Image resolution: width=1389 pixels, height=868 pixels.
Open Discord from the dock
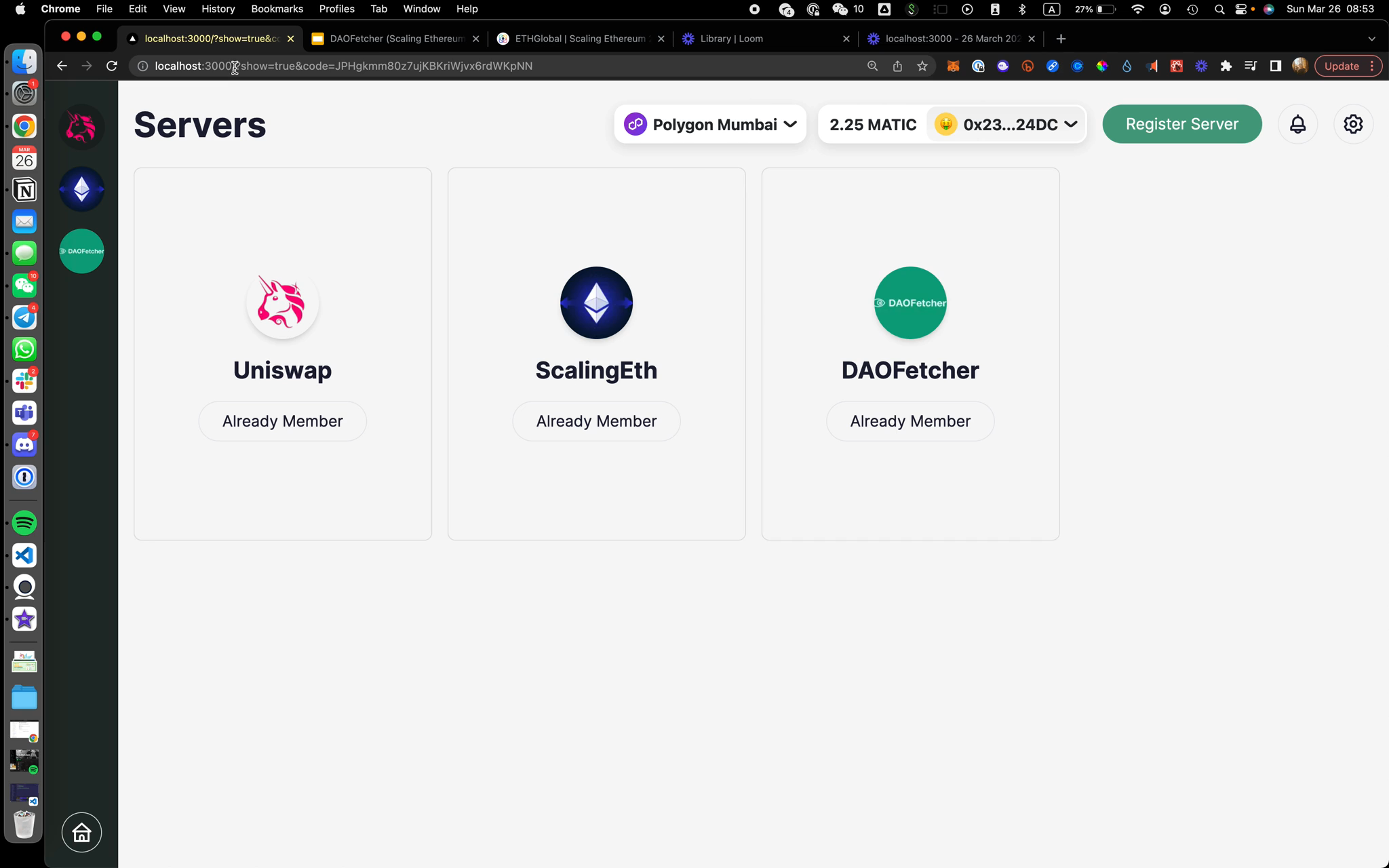[24, 445]
